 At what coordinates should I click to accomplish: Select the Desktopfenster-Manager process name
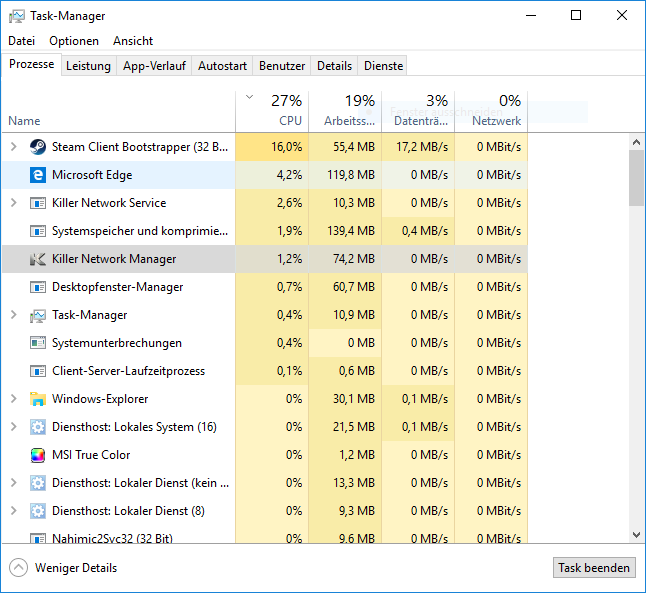click(x=117, y=287)
